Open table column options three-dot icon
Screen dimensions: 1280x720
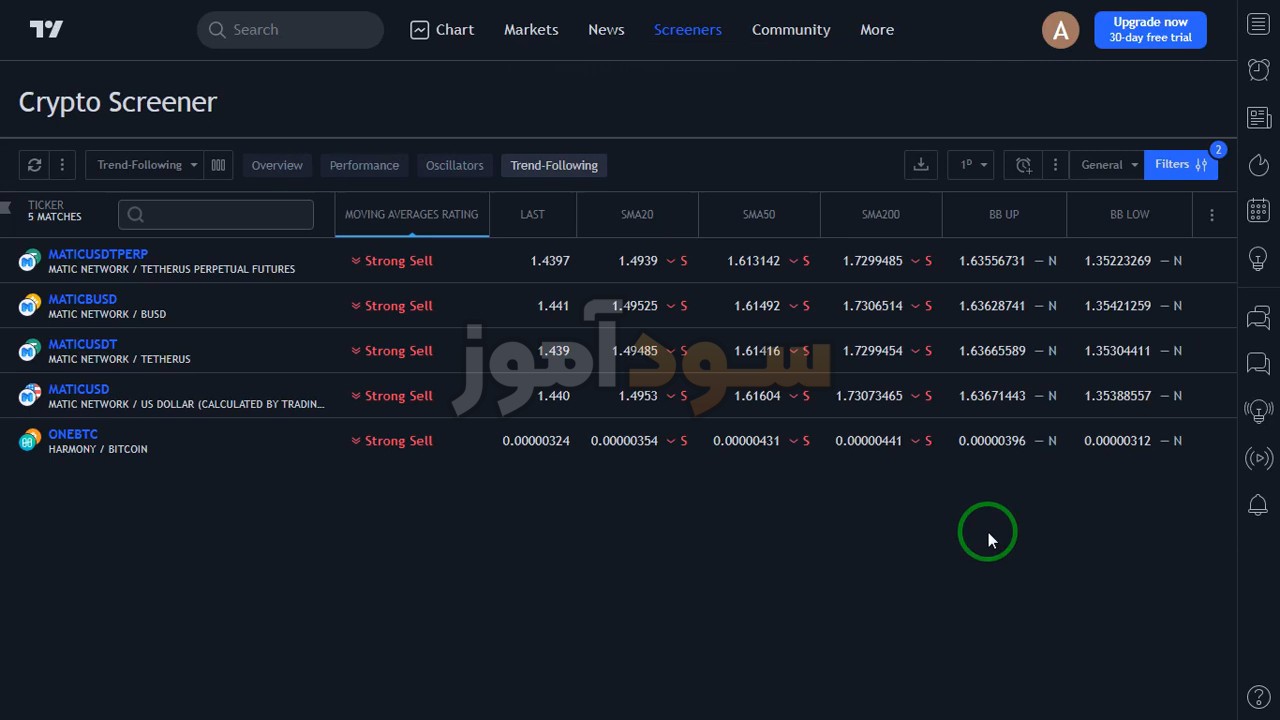(x=1212, y=215)
